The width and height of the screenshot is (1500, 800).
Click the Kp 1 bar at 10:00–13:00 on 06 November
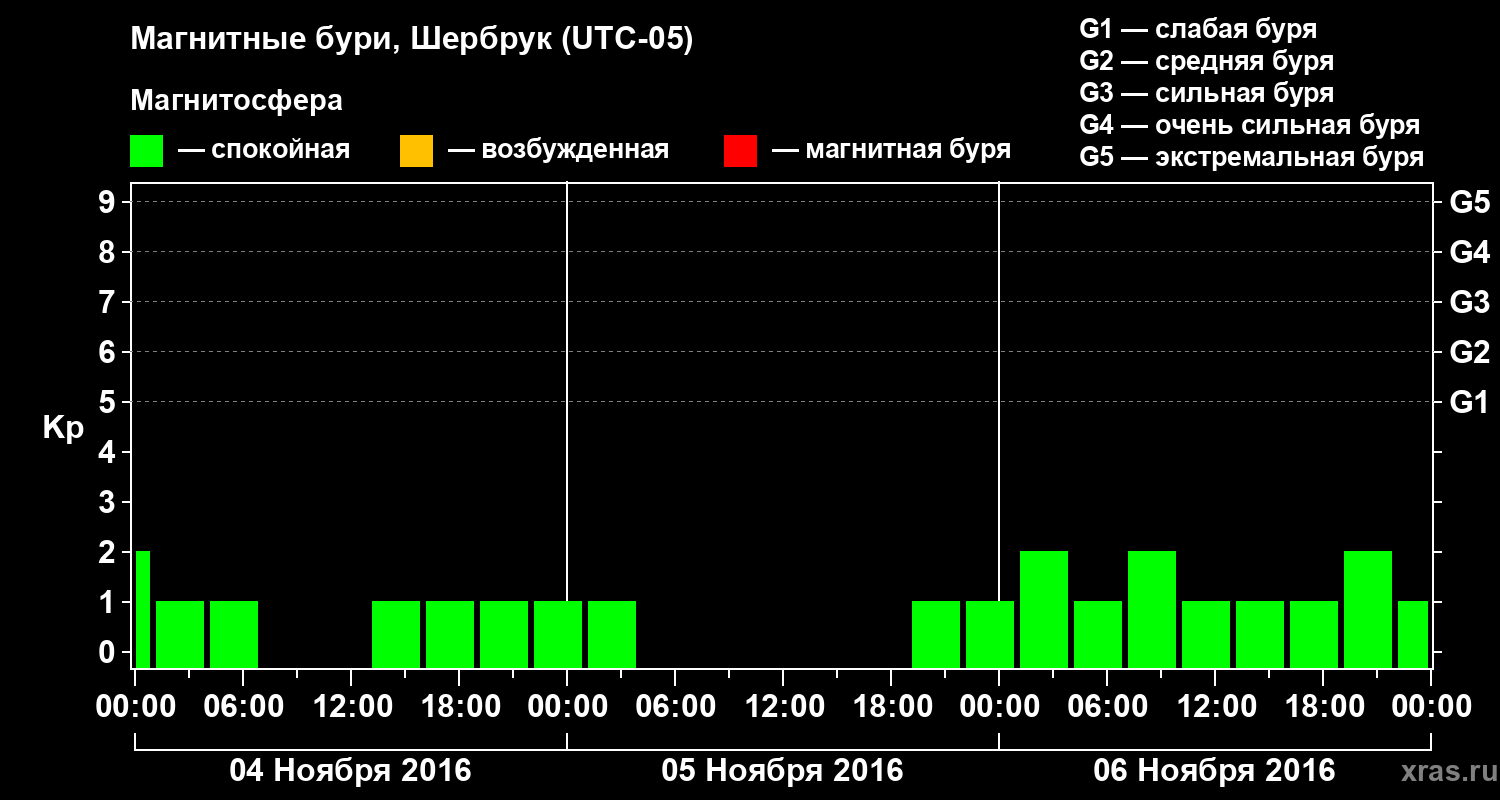click(1206, 634)
